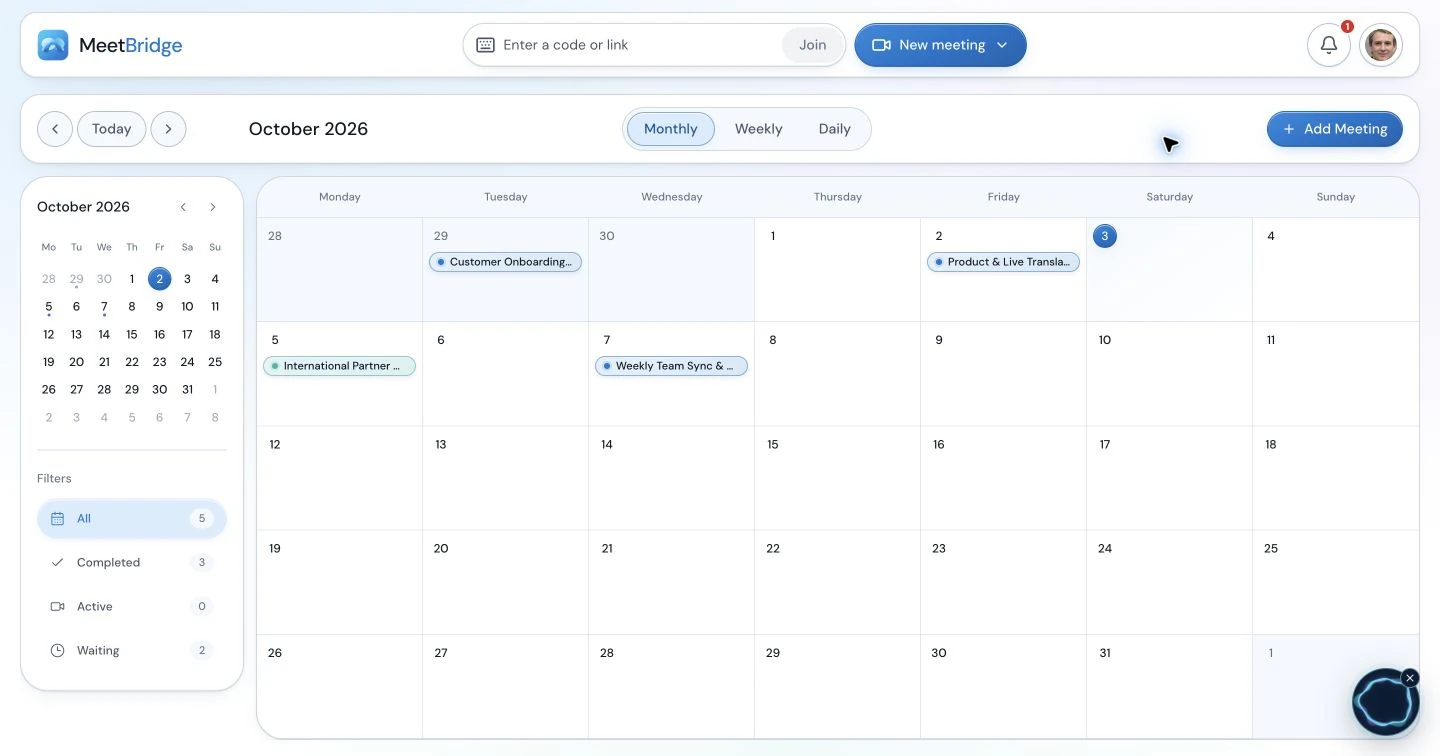Click the 20 cell in main calendar
This screenshot has width=1440, height=756.
point(505,582)
